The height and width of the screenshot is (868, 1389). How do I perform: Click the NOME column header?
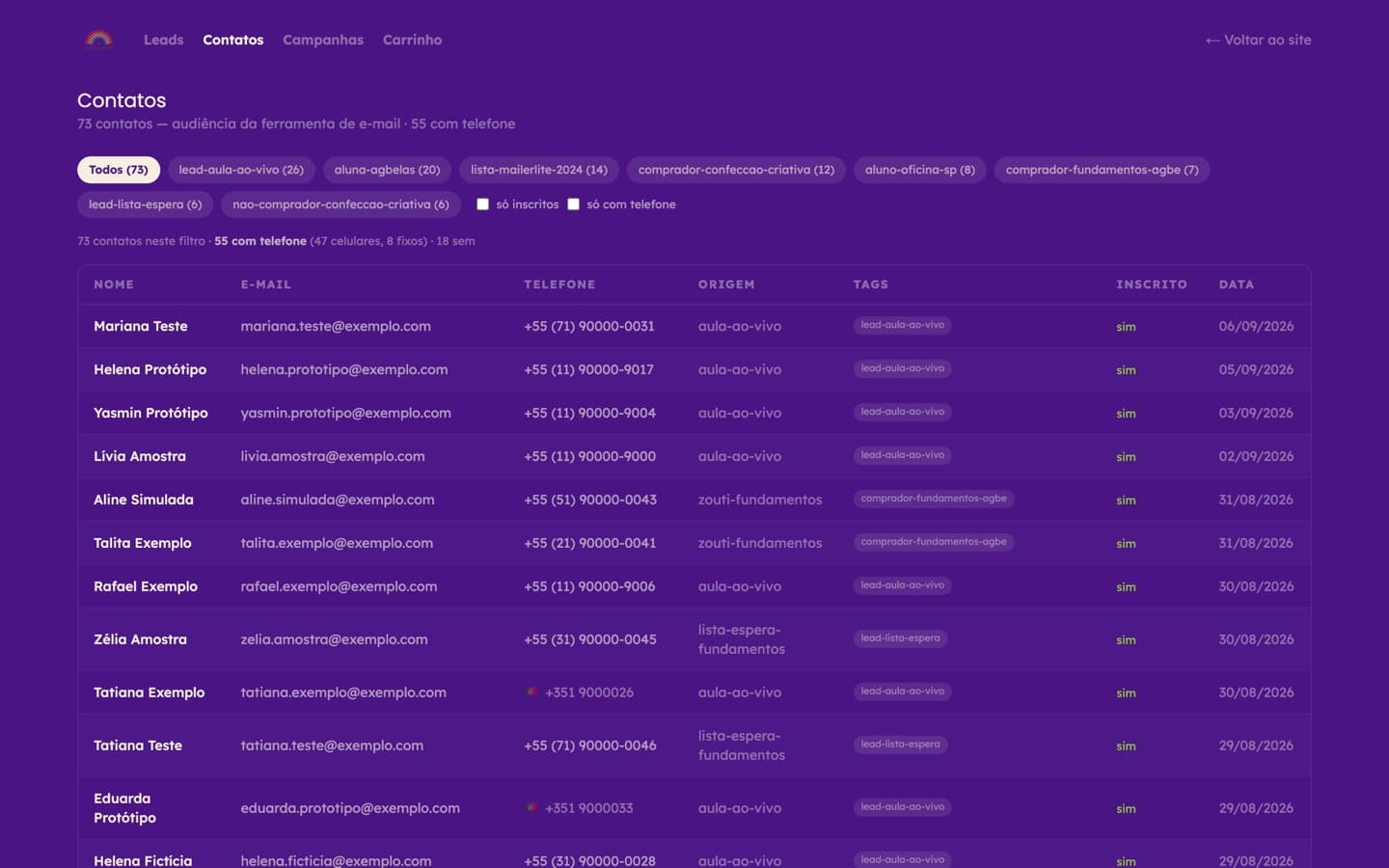pyautogui.click(x=114, y=285)
